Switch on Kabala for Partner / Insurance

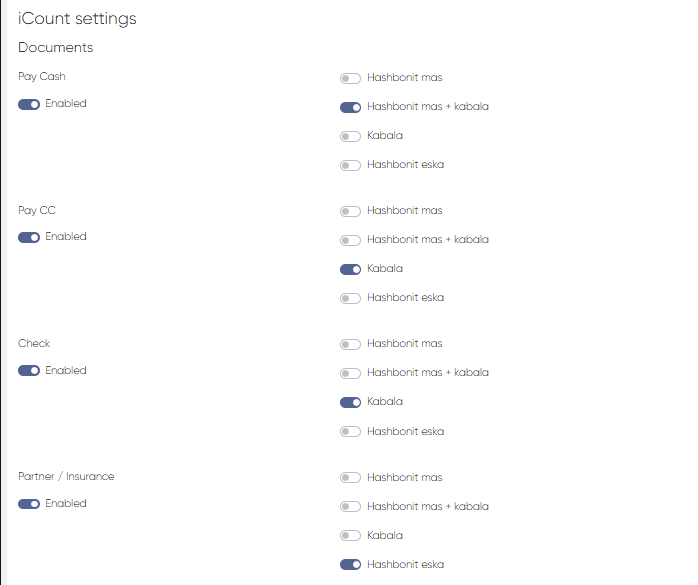click(350, 536)
